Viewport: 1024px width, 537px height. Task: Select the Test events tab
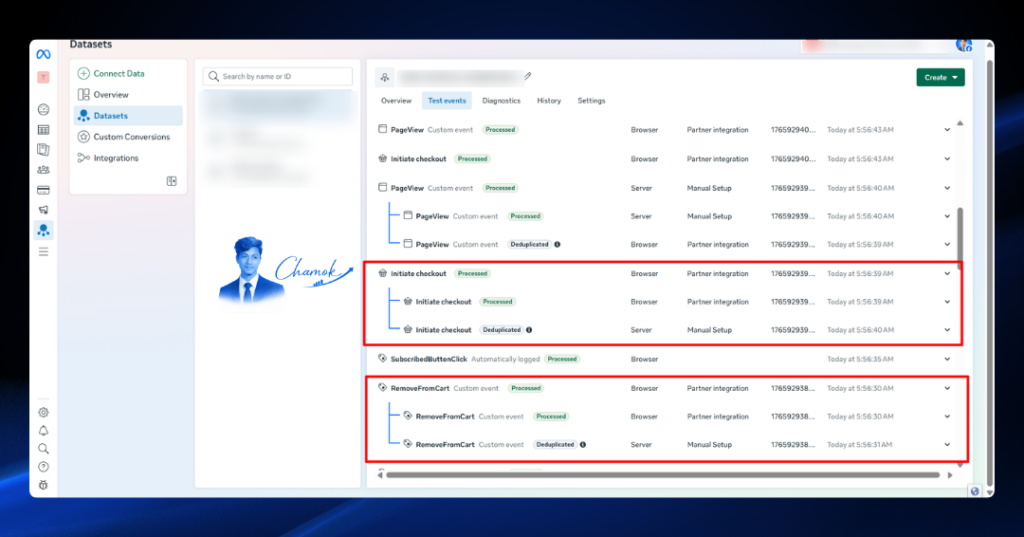[447, 101]
